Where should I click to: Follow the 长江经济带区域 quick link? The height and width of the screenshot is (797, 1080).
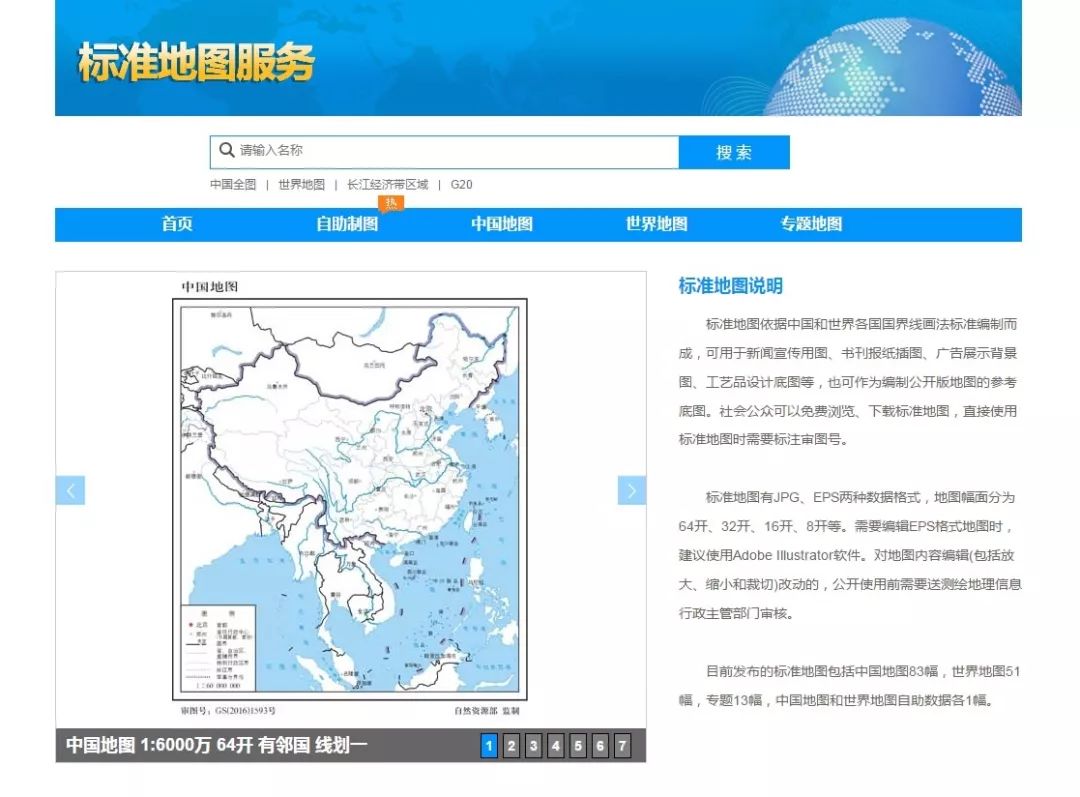coord(388,185)
